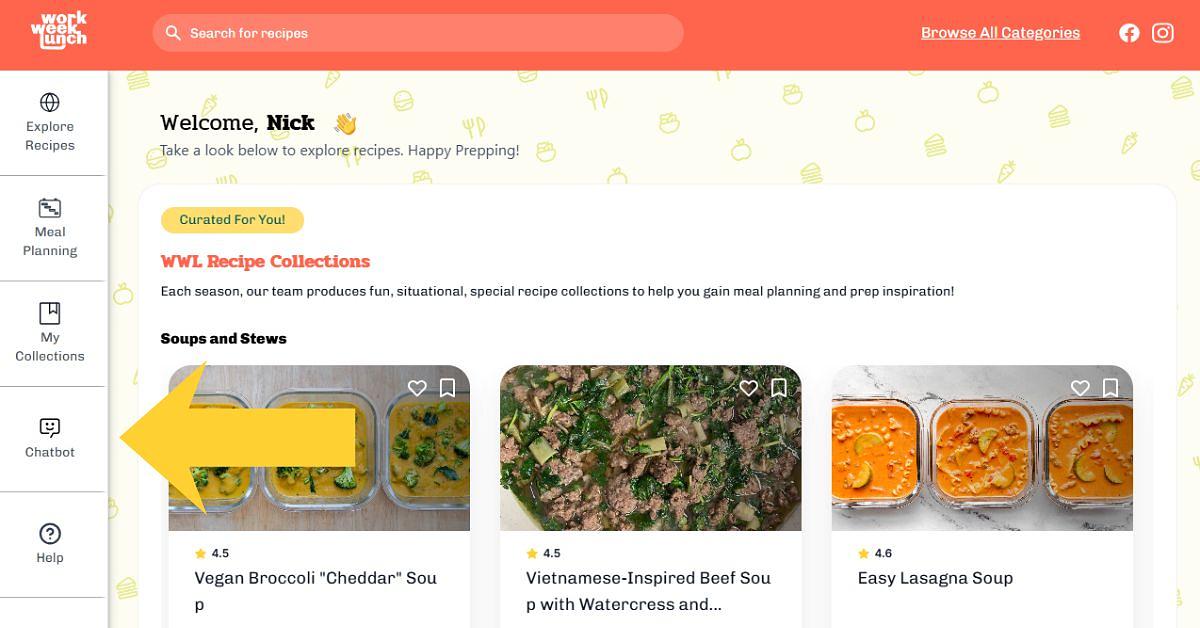1200x628 pixels.
Task: Select Explore Recipes in the sidebar
Action: [50, 122]
